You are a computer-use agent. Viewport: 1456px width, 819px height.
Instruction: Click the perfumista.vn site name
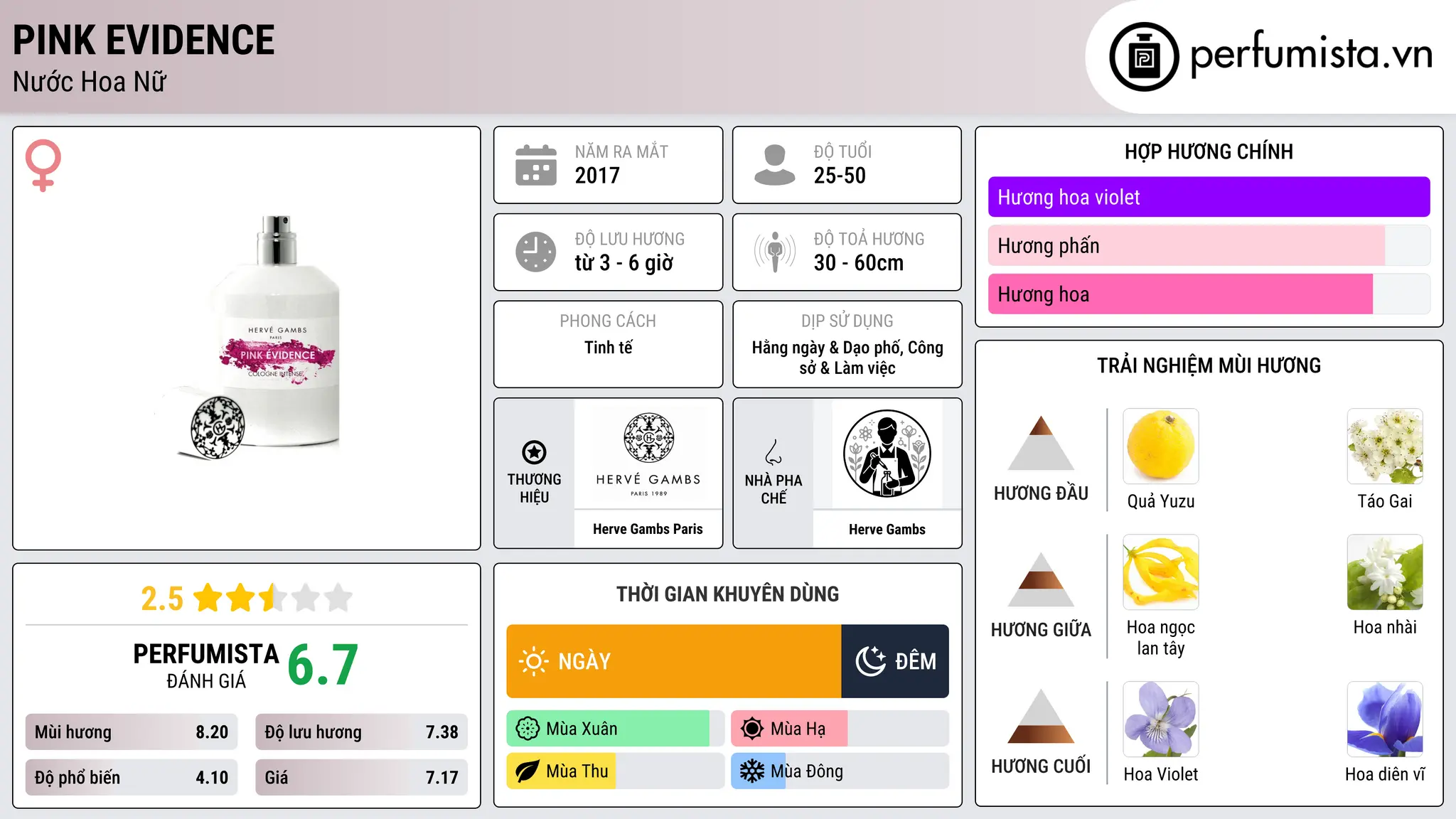click(1311, 55)
